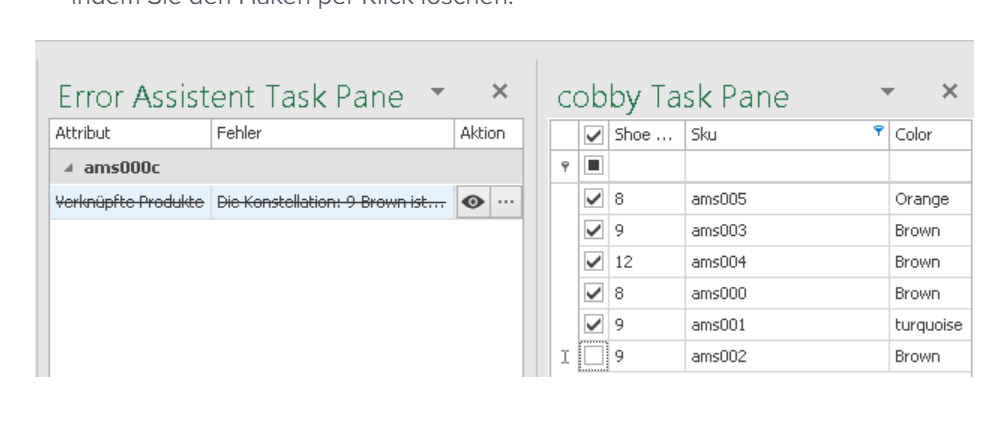Sort by the Color column header
The height and width of the screenshot is (440, 999).
[930, 135]
